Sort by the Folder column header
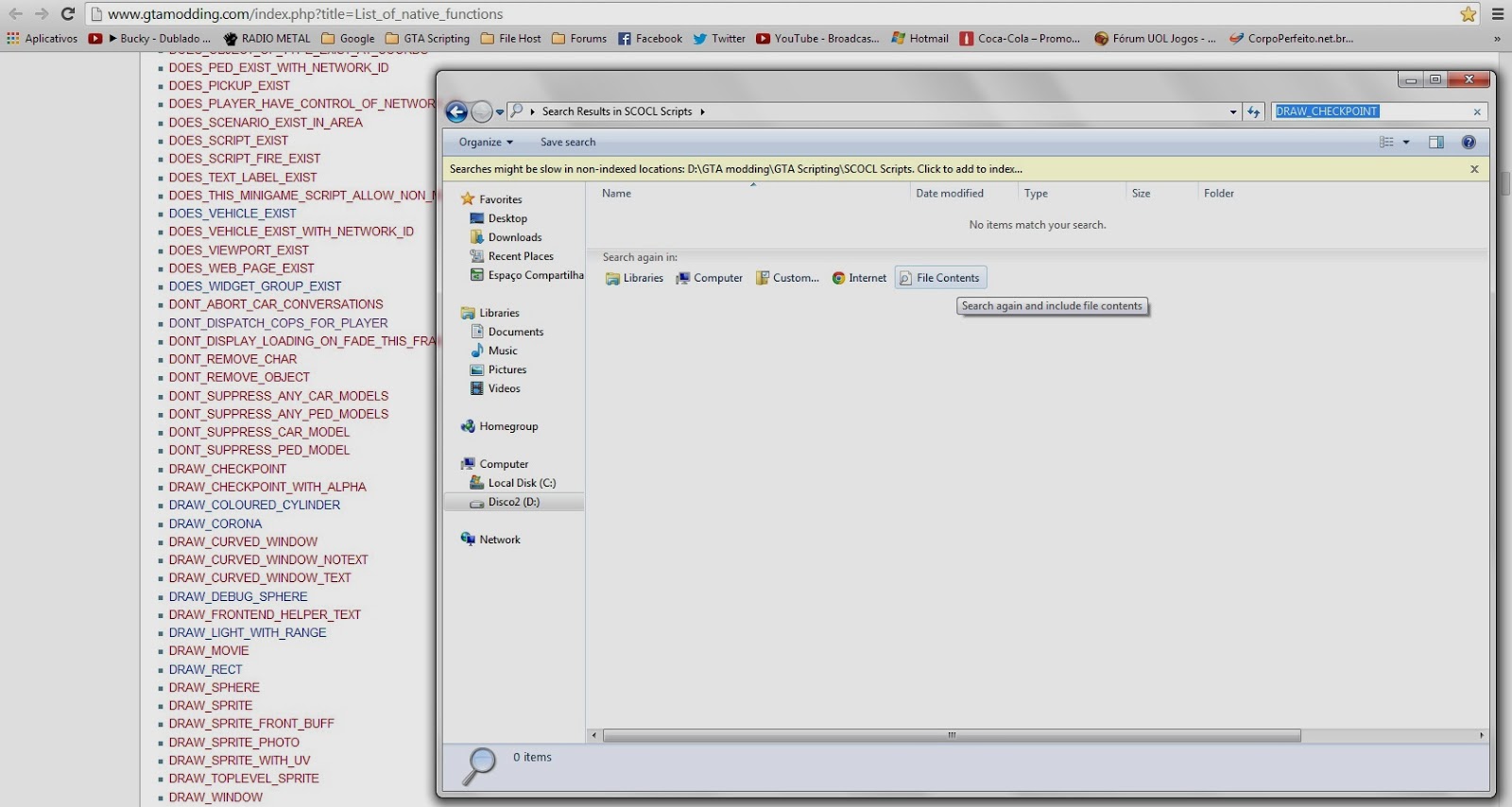This screenshot has height=807, width=1512. click(1219, 194)
